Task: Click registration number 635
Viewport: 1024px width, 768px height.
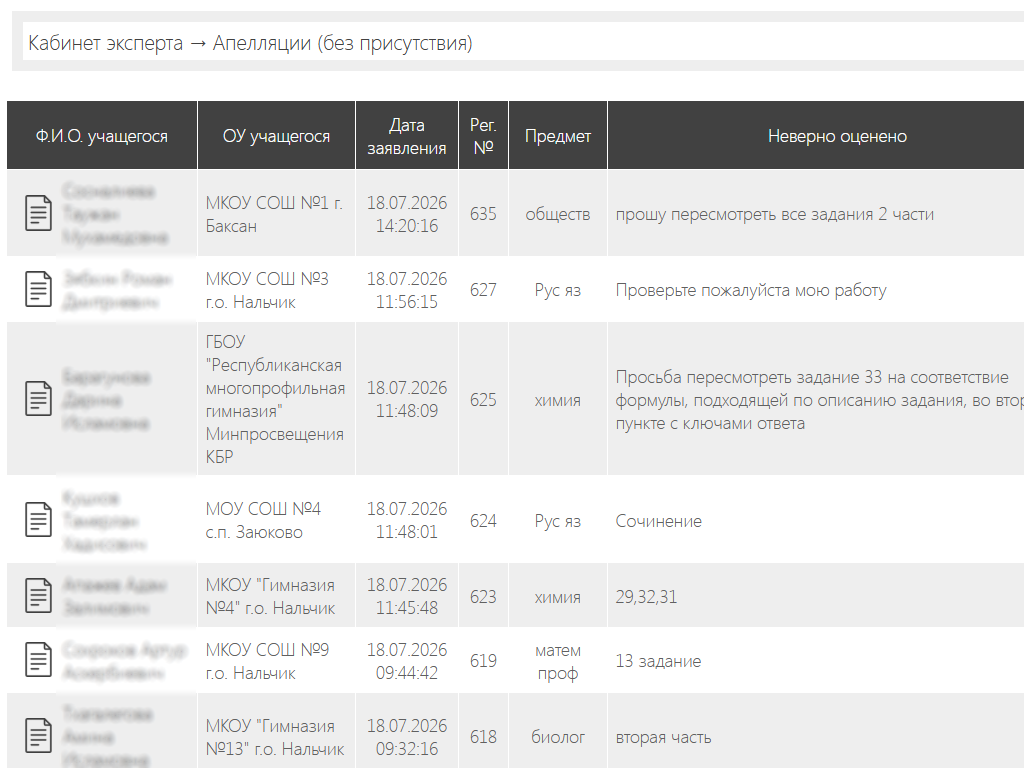Action: [x=483, y=214]
